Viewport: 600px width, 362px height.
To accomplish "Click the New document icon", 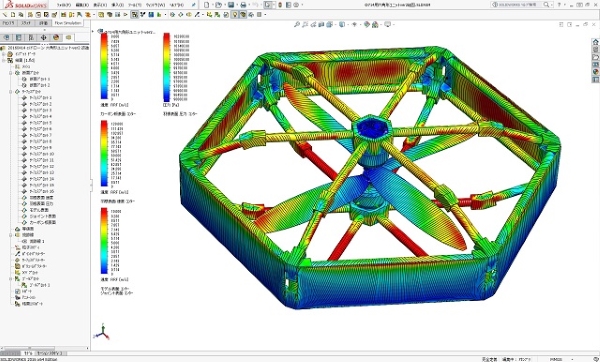I will tap(207, 5).
